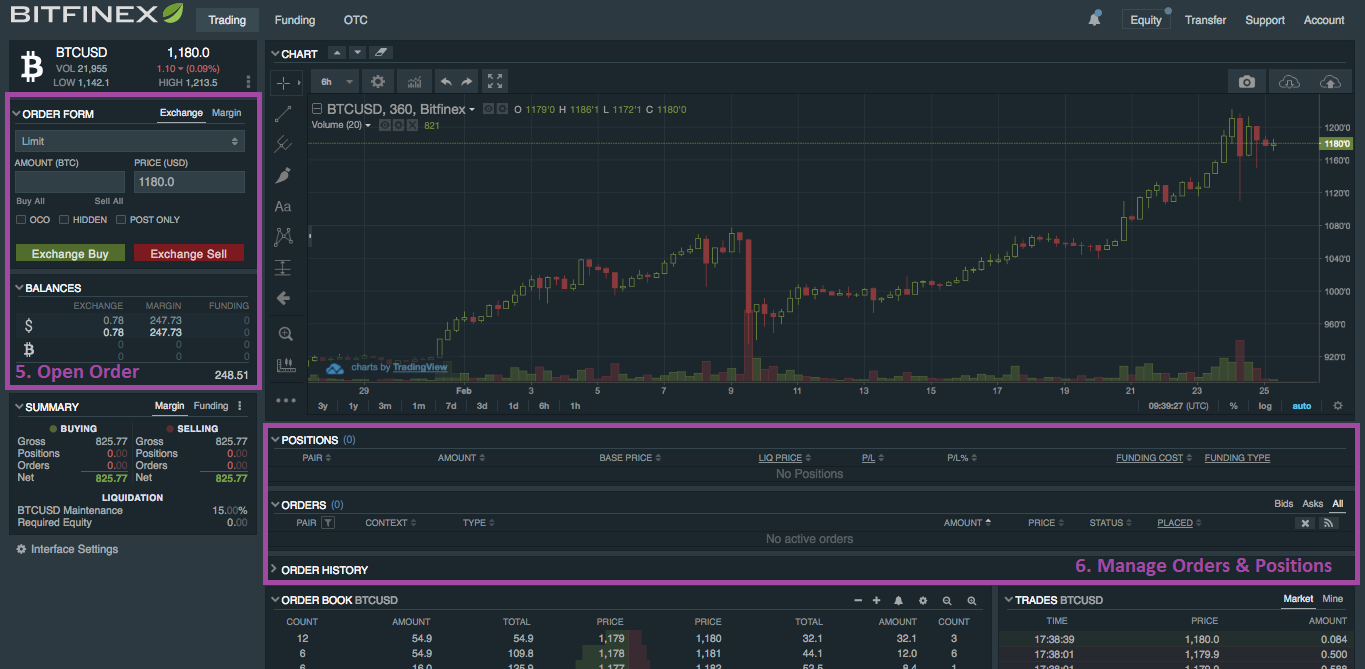Toggle Volume indicator visibility eye
The image size is (1365, 669).
click(384, 125)
